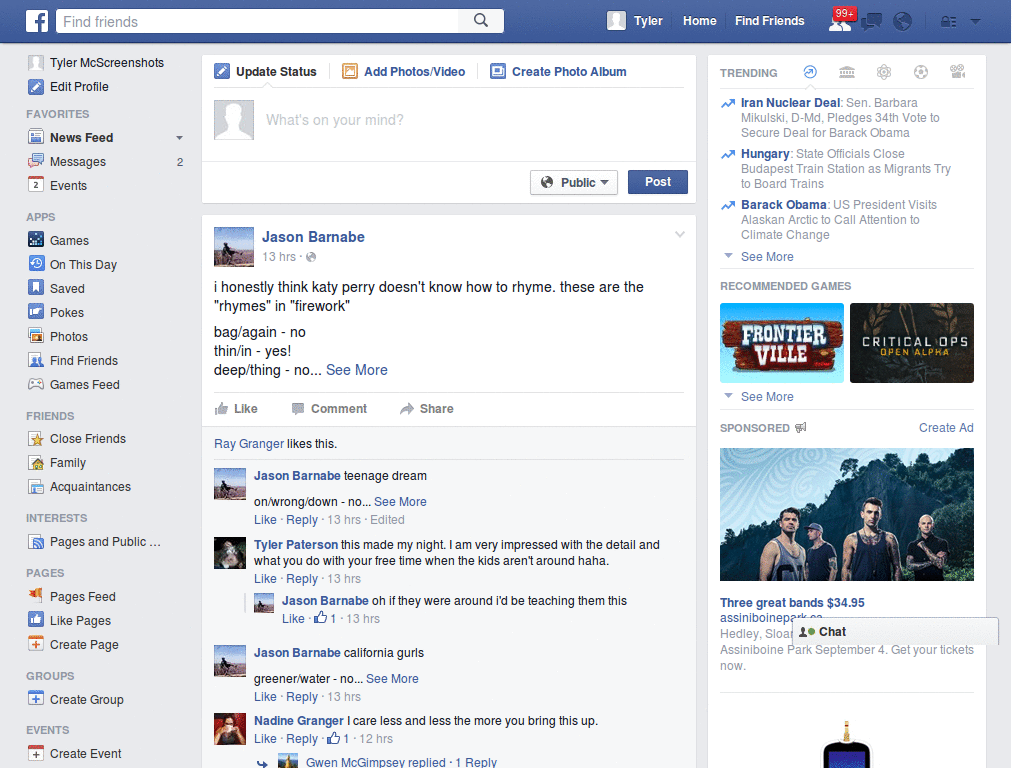The image size is (1024, 768).
Task: Open Find Friends in top bar
Action: 769,21
